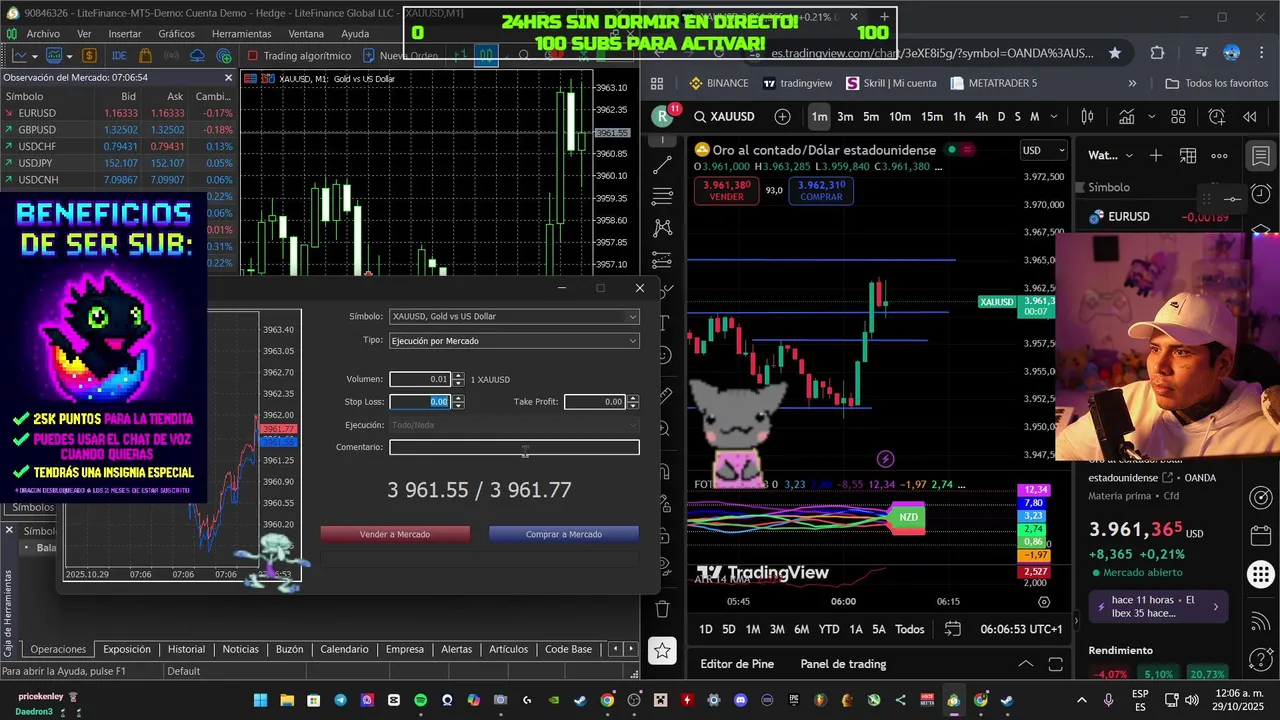This screenshot has height=720, width=1280.
Task: Open the Editor de Pine tab
Action: (x=737, y=664)
